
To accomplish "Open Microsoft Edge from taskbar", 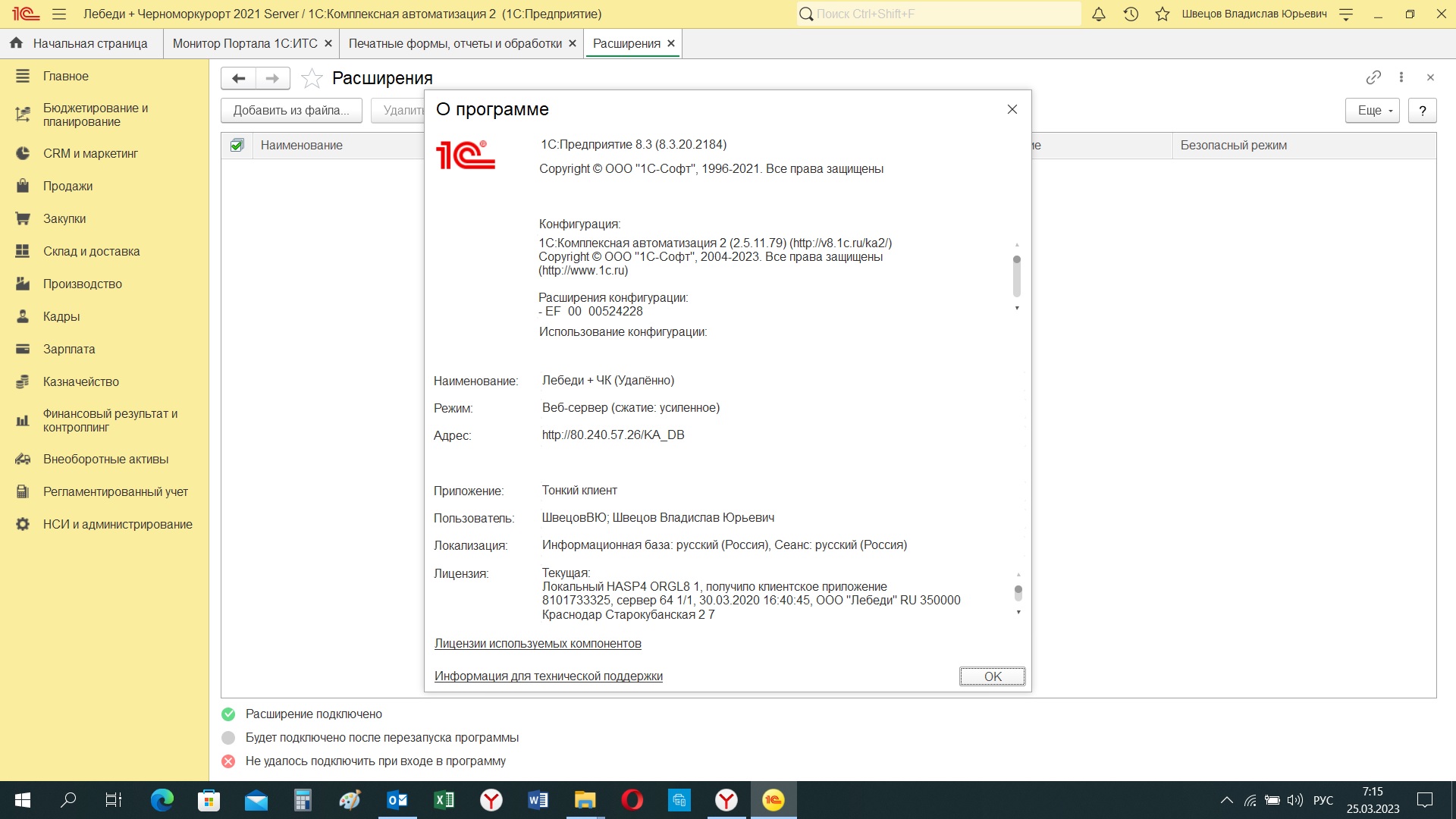I will pyautogui.click(x=162, y=800).
